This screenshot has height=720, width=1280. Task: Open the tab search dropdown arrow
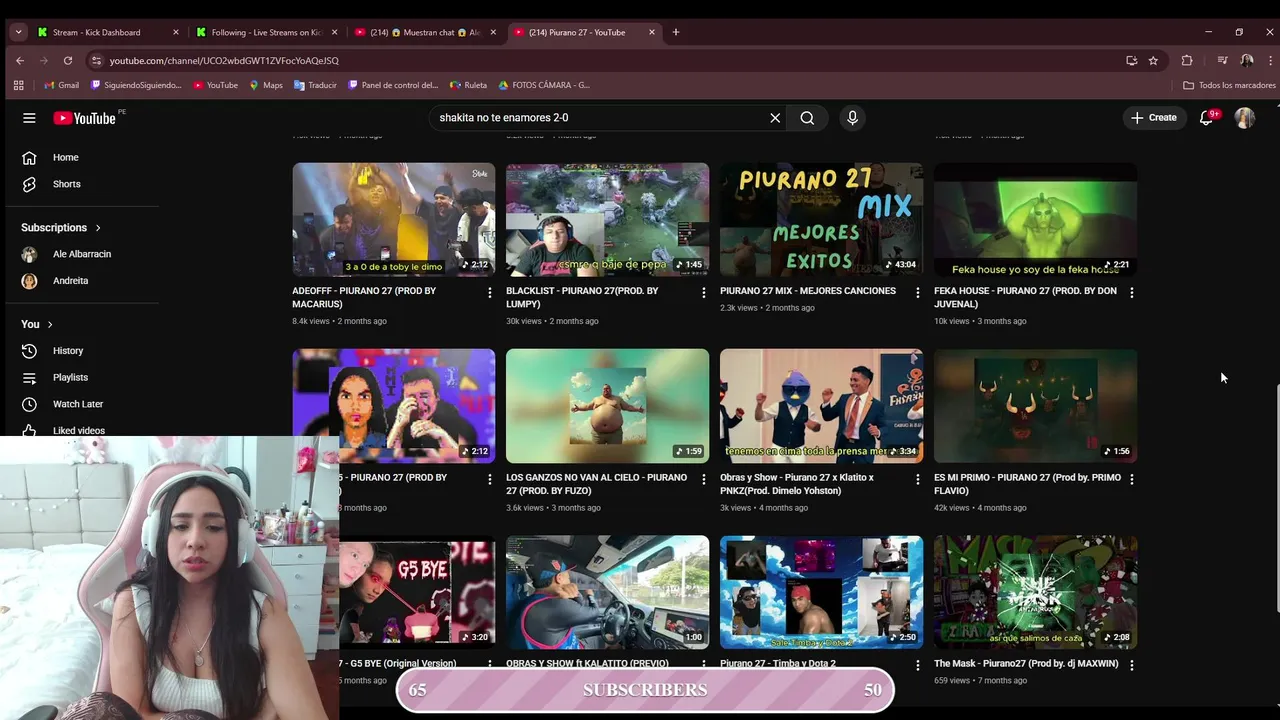[18, 32]
